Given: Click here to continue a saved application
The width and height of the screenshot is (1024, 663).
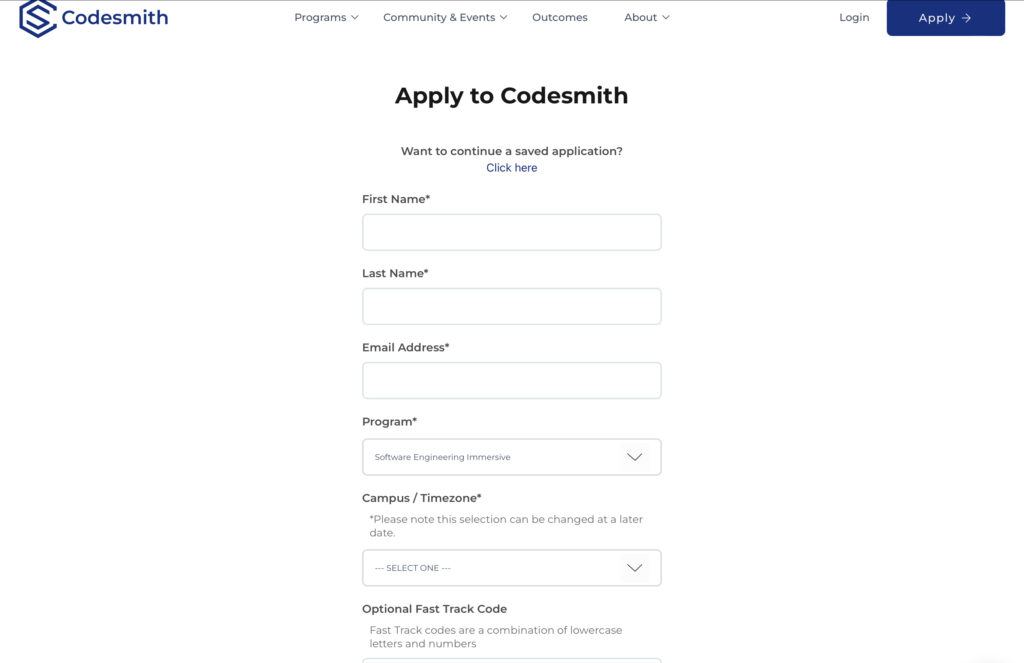Looking at the screenshot, I should click(512, 168).
